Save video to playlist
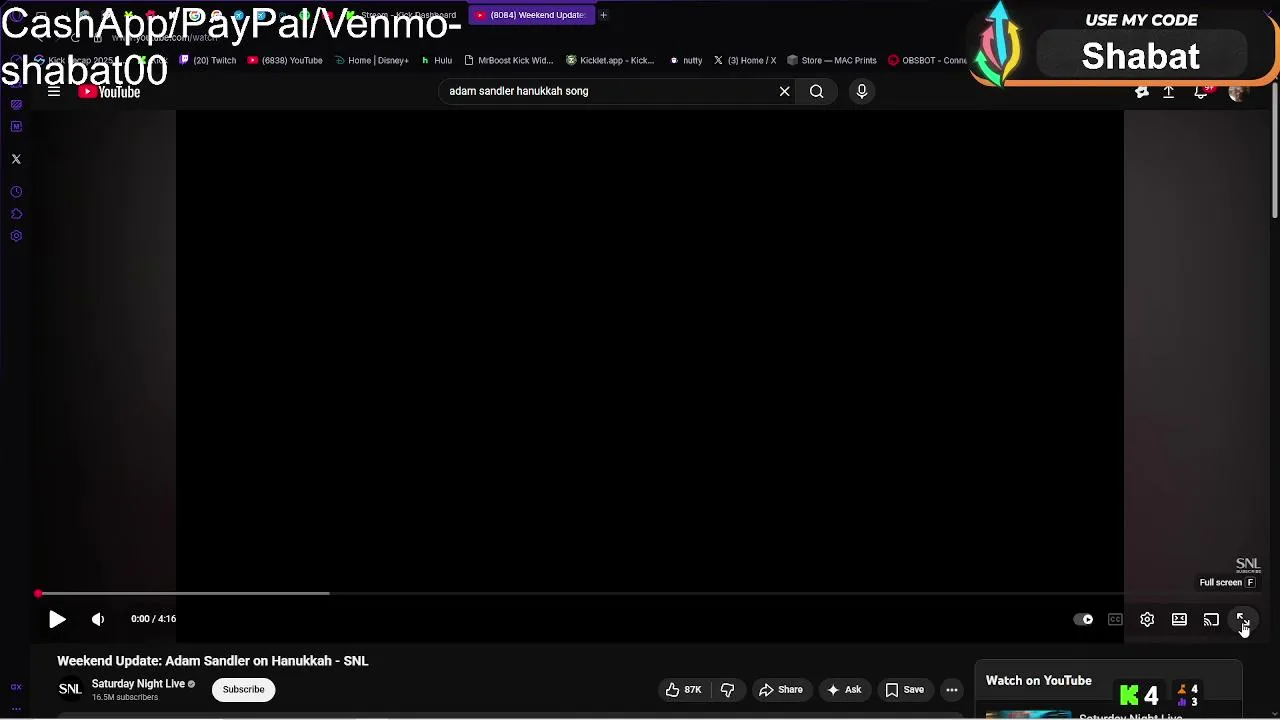Viewport: 1280px width, 720px height. coord(905,690)
